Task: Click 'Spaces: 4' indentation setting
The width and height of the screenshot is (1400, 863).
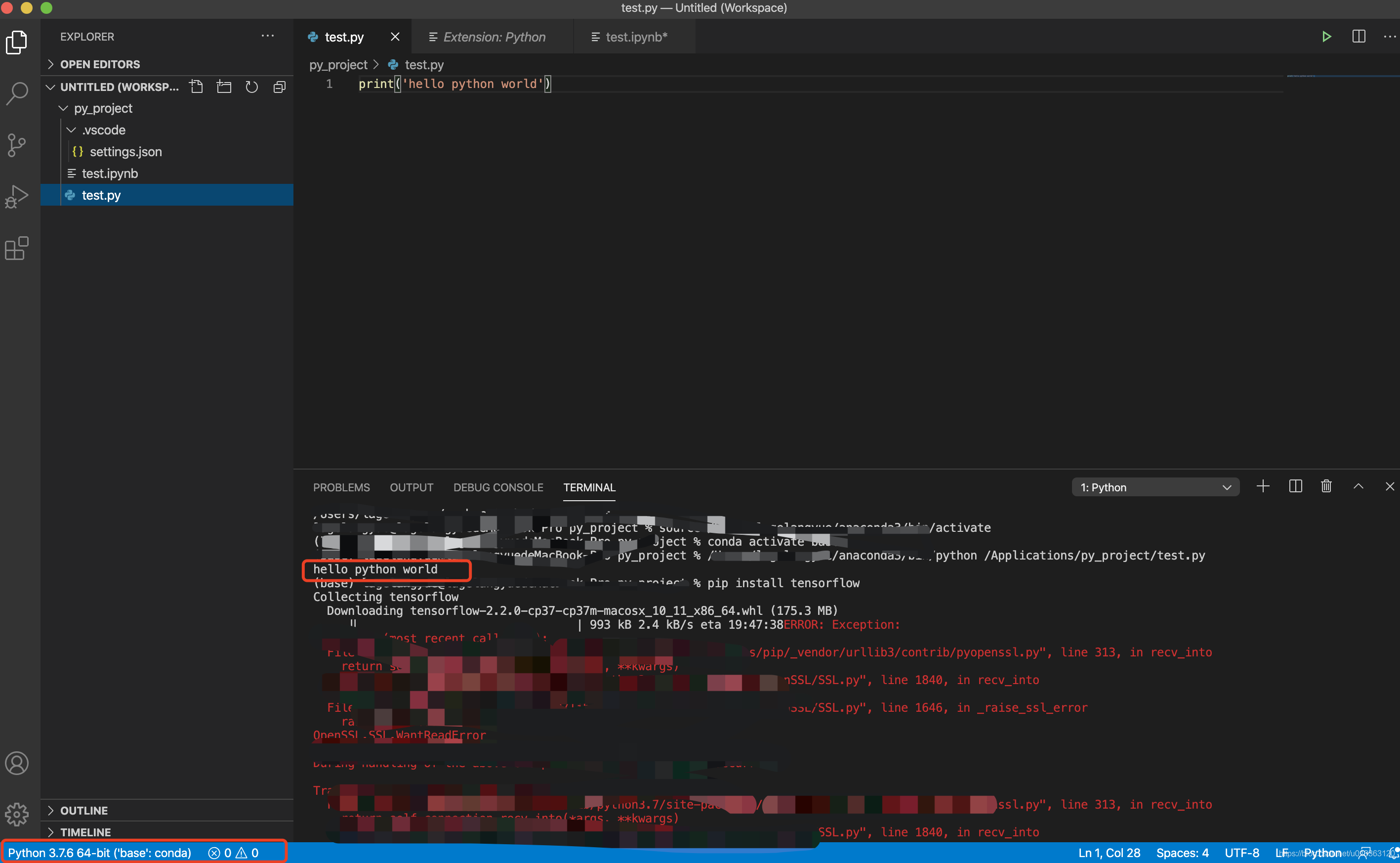Action: pyautogui.click(x=1182, y=853)
